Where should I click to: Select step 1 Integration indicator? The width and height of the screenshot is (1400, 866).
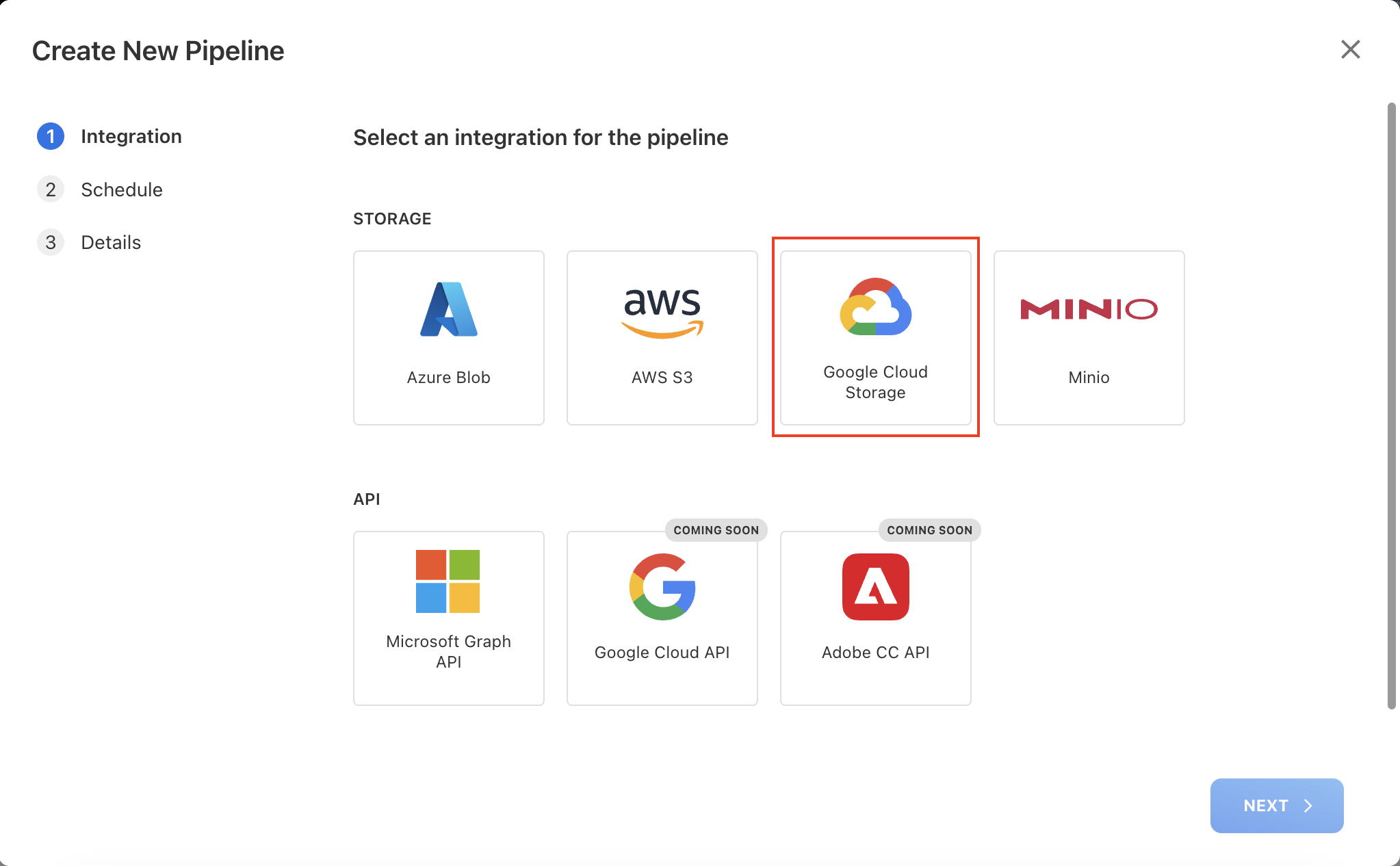point(50,136)
